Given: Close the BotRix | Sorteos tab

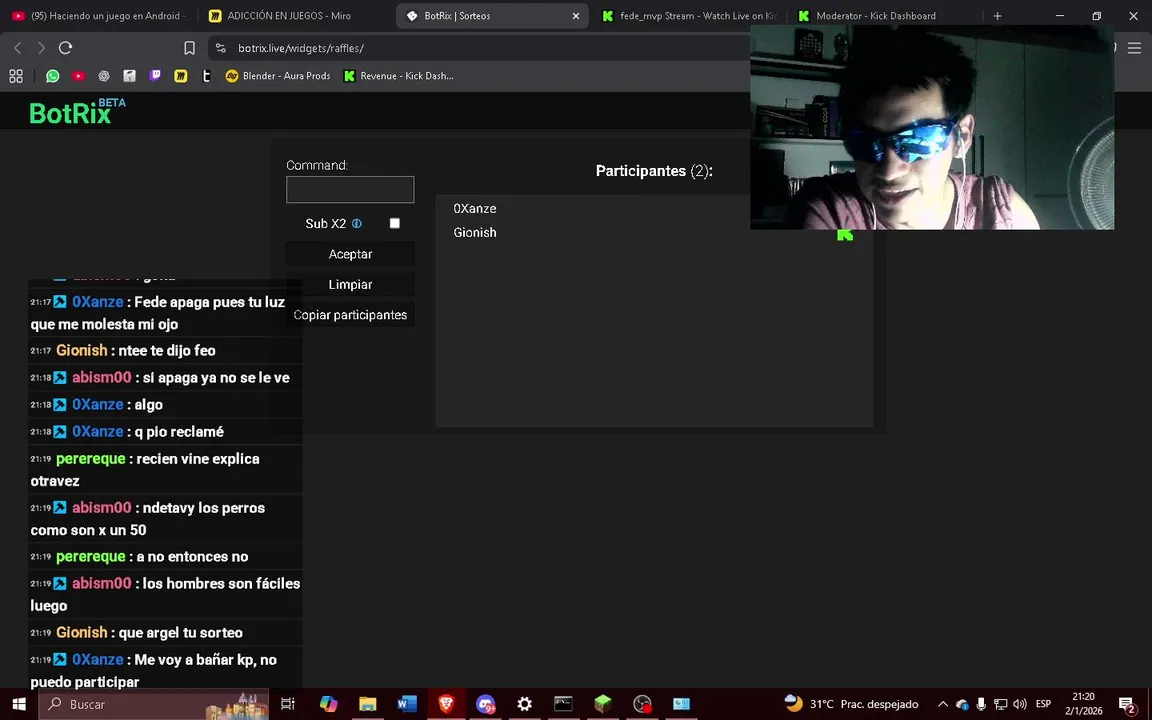Looking at the screenshot, I should coord(576,15).
